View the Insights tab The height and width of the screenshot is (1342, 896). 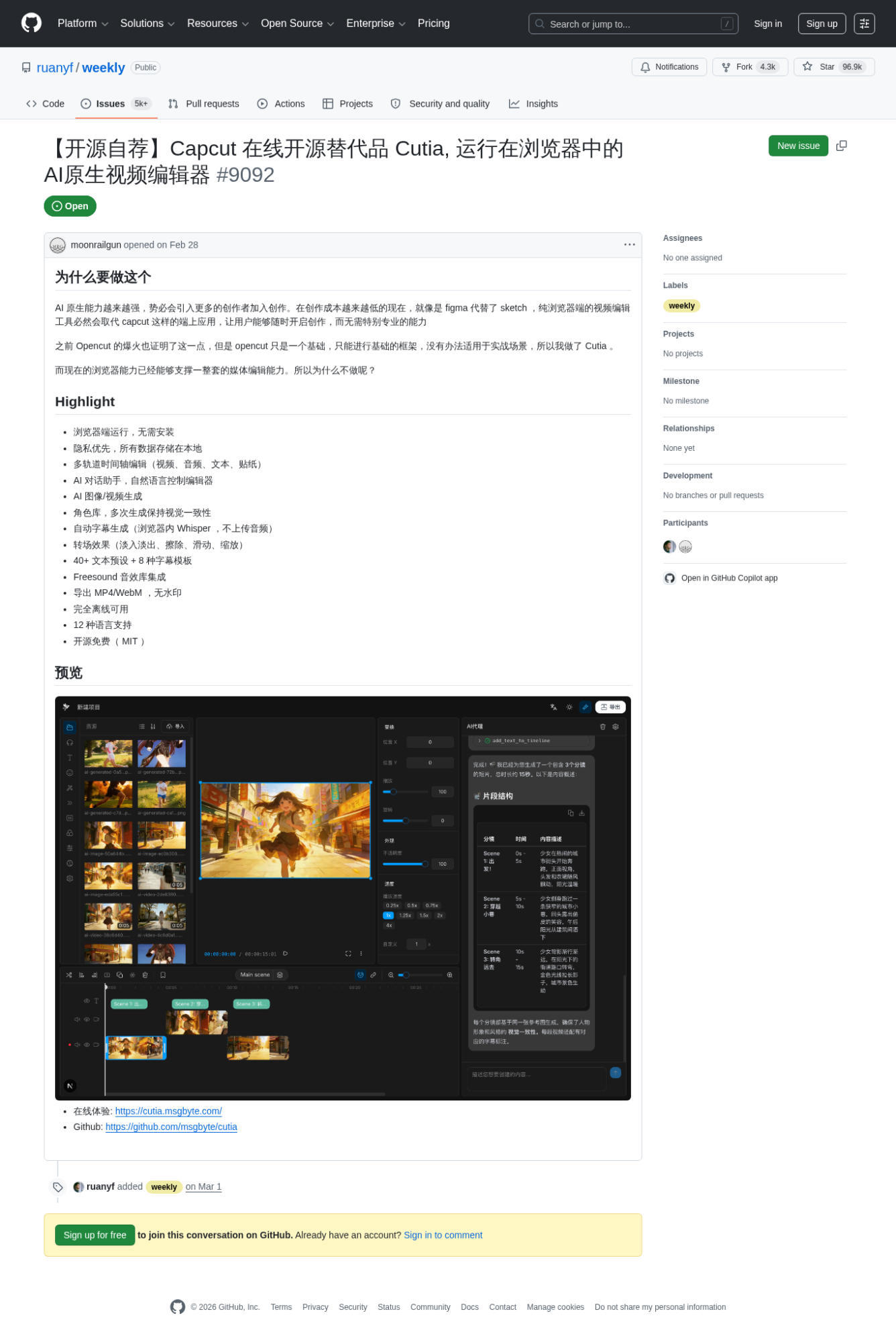pos(533,104)
